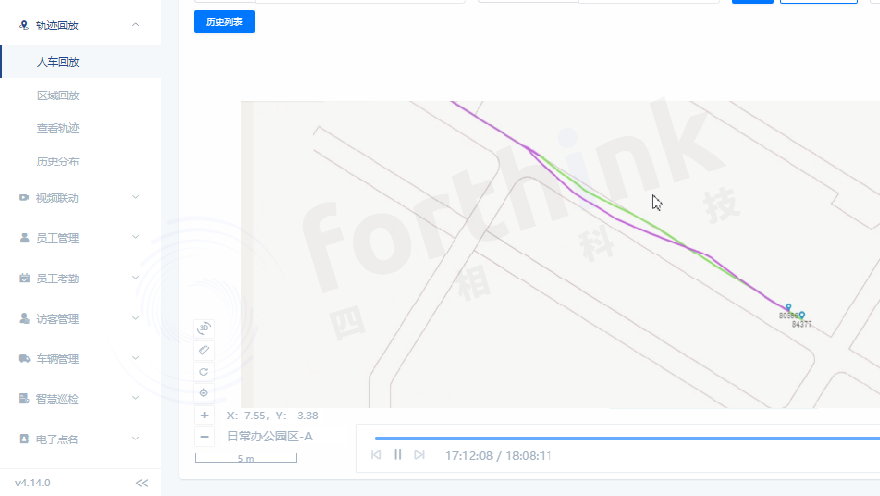Click the 历史列表 button
This screenshot has height=496, width=880.
coord(224,21)
